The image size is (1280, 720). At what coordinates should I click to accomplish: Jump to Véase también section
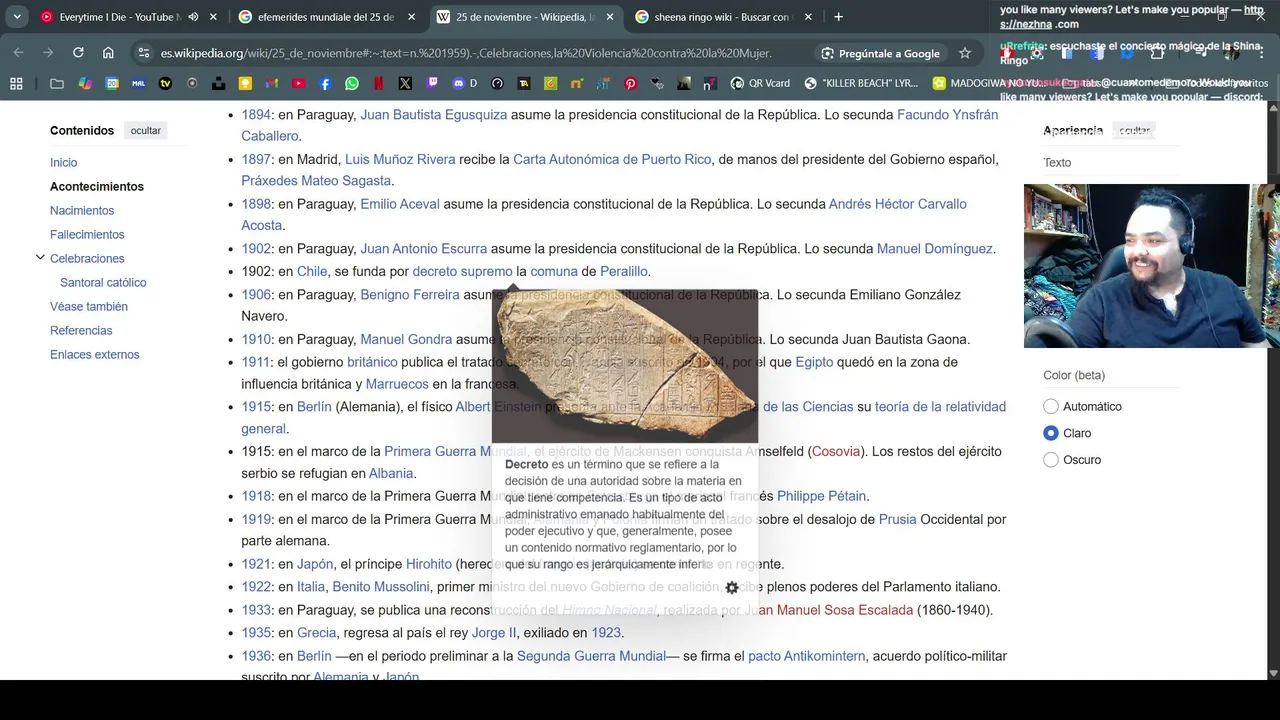pyautogui.click(x=89, y=306)
